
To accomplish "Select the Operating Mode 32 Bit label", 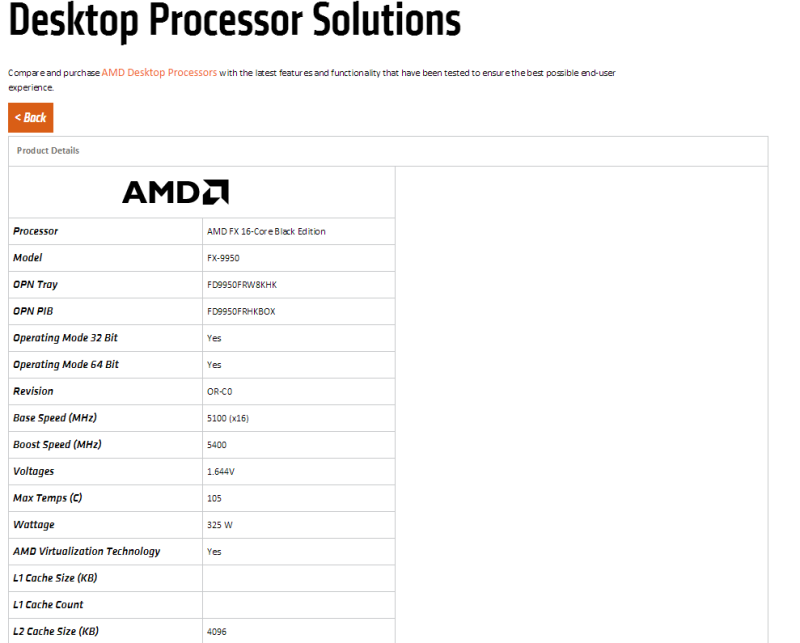I will click(65, 338).
